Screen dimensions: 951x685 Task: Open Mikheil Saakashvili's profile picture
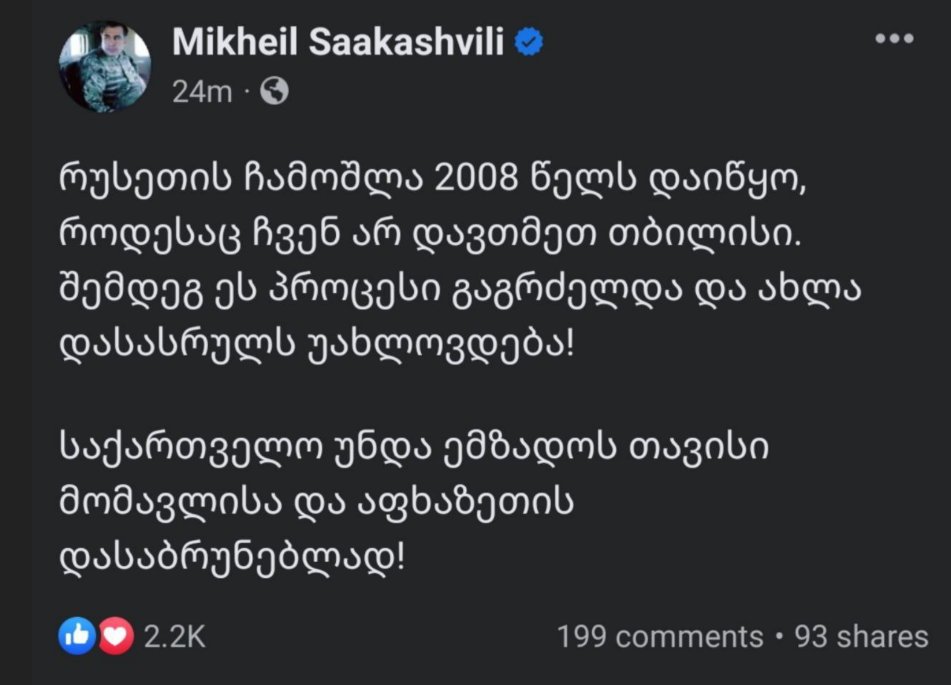104,65
